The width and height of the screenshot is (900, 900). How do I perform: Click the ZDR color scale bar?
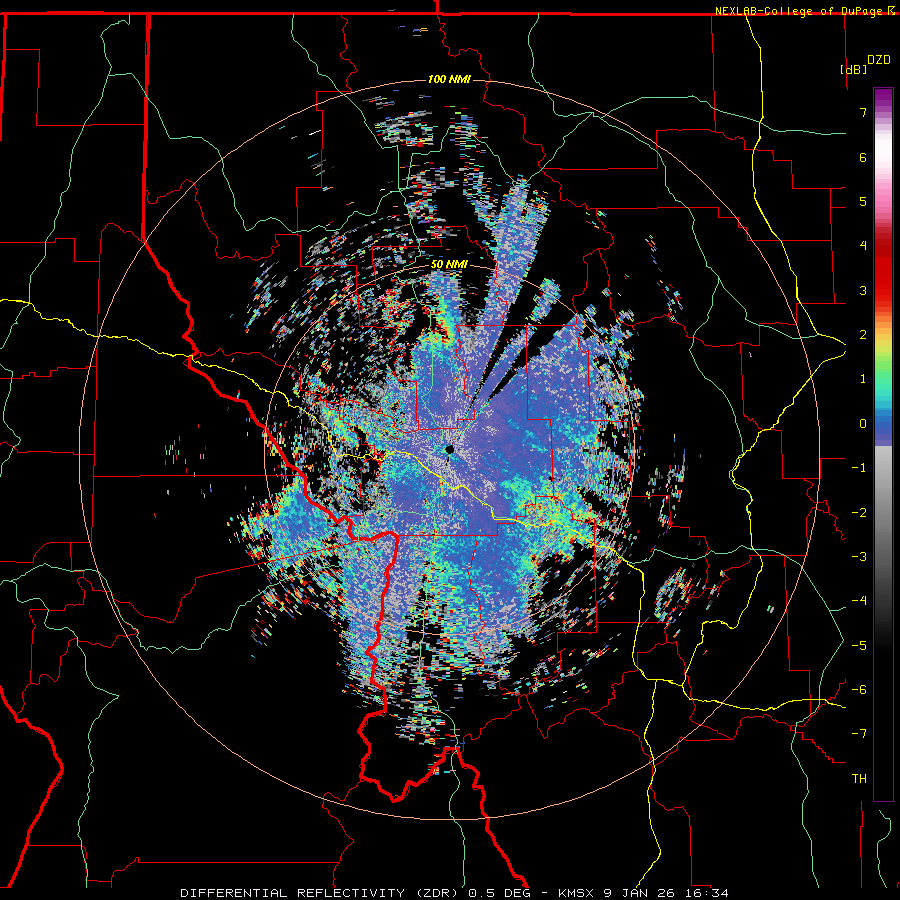tap(883, 444)
